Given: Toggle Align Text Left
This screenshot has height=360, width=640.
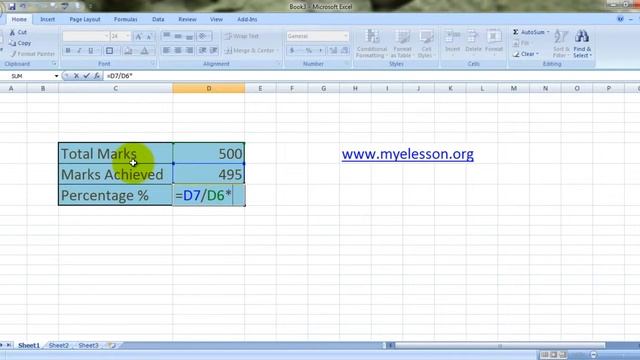Looking at the screenshot, I should pos(167,51).
